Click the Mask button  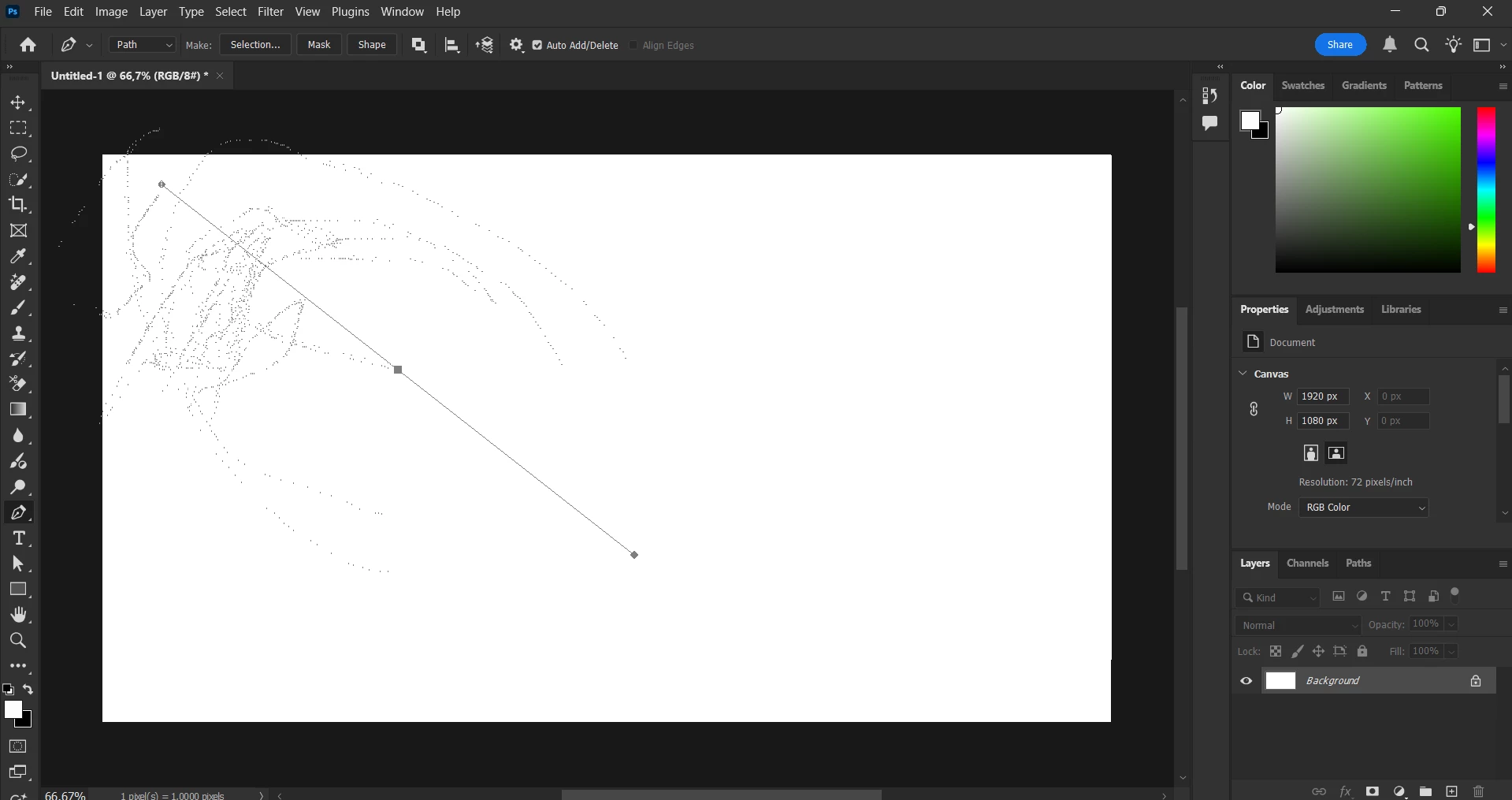click(x=319, y=45)
